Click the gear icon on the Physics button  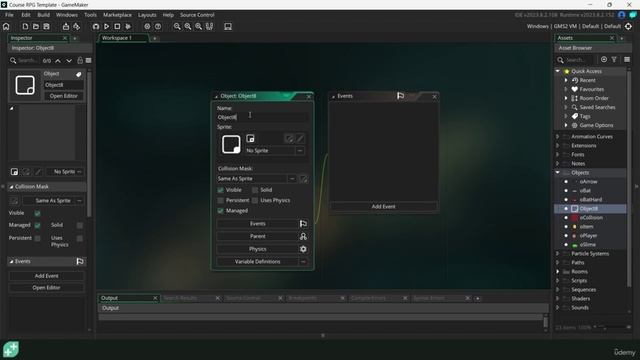[303, 249]
